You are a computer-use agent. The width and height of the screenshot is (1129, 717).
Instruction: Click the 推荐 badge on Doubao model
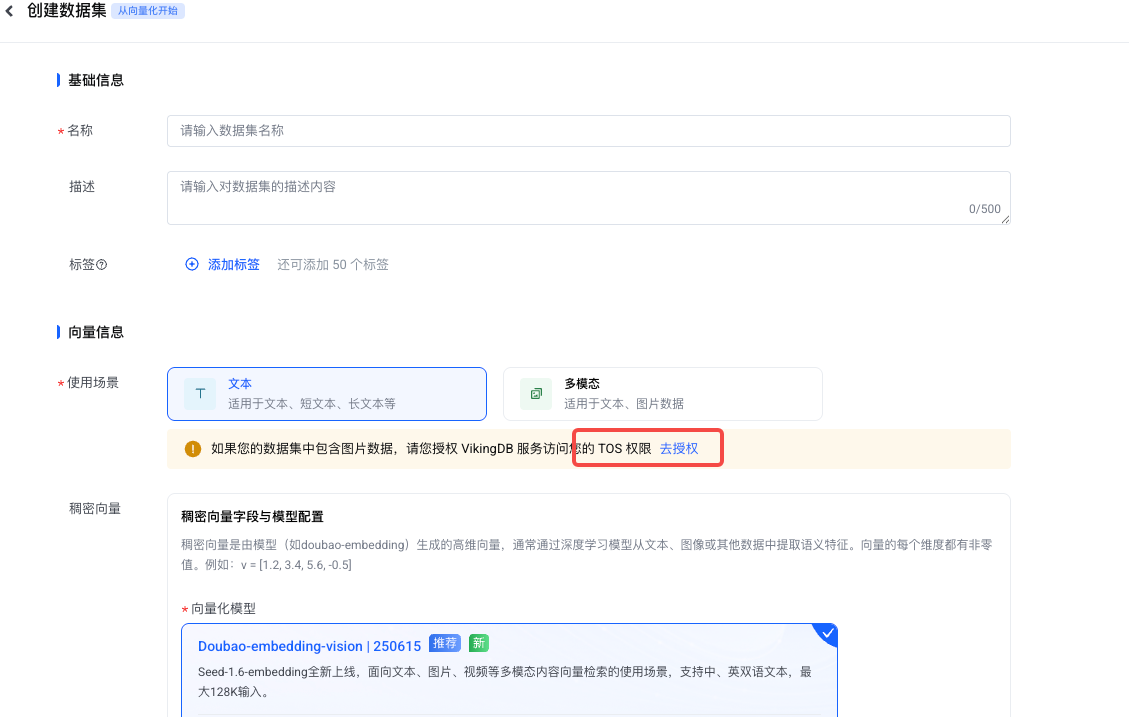click(x=444, y=643)
